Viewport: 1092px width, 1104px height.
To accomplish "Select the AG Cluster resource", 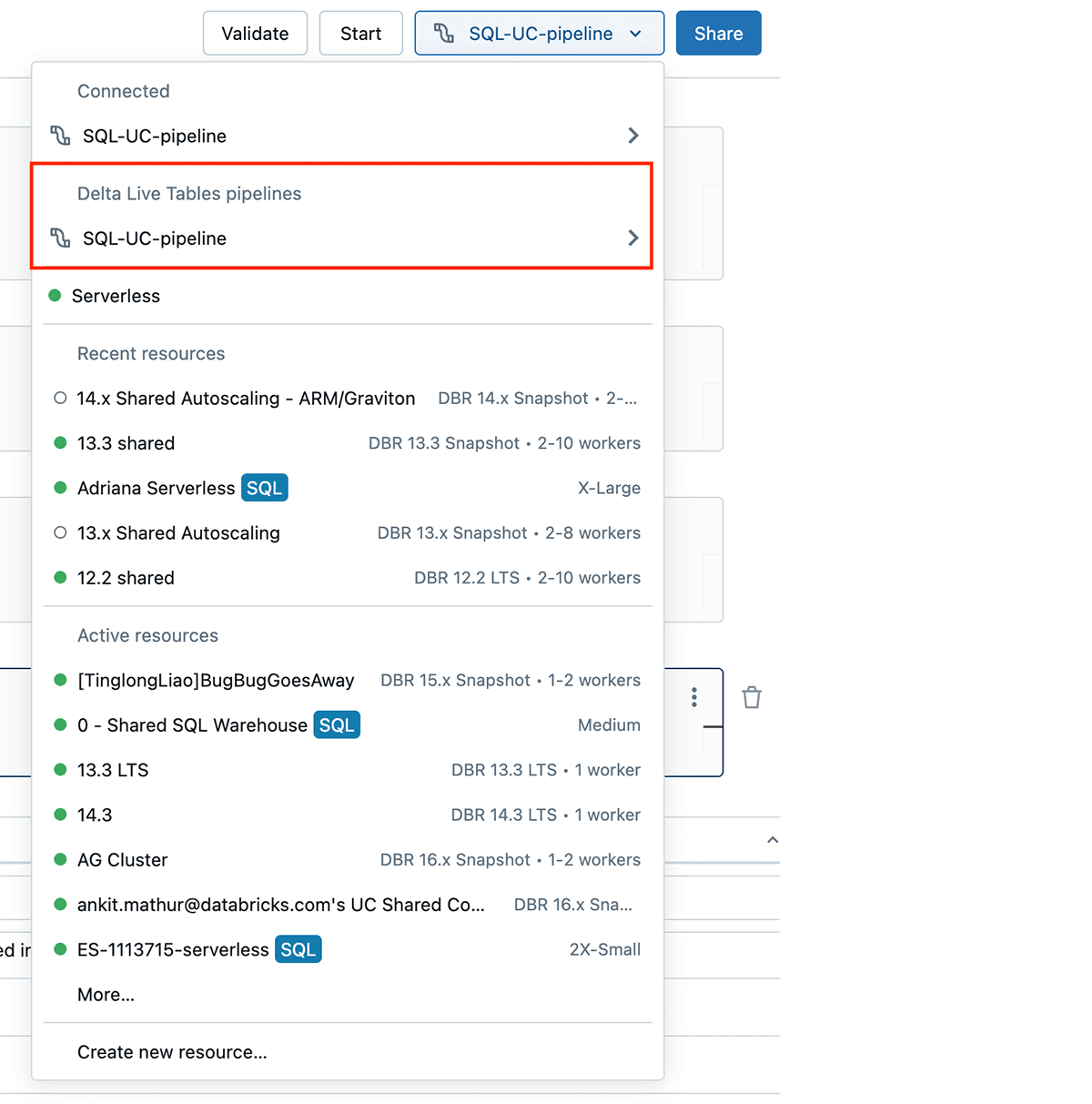I will 123,860.
